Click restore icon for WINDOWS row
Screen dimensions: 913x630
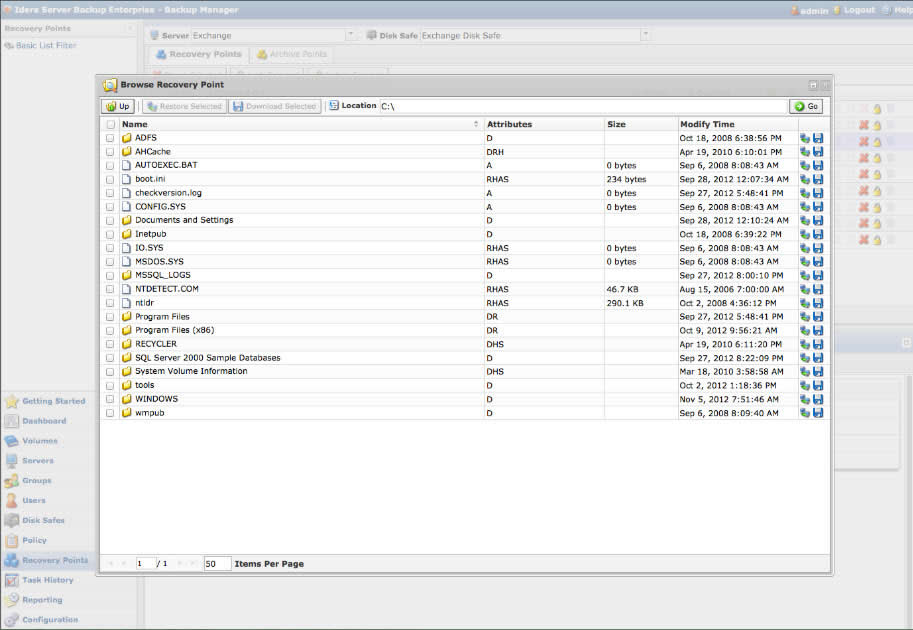805,399
